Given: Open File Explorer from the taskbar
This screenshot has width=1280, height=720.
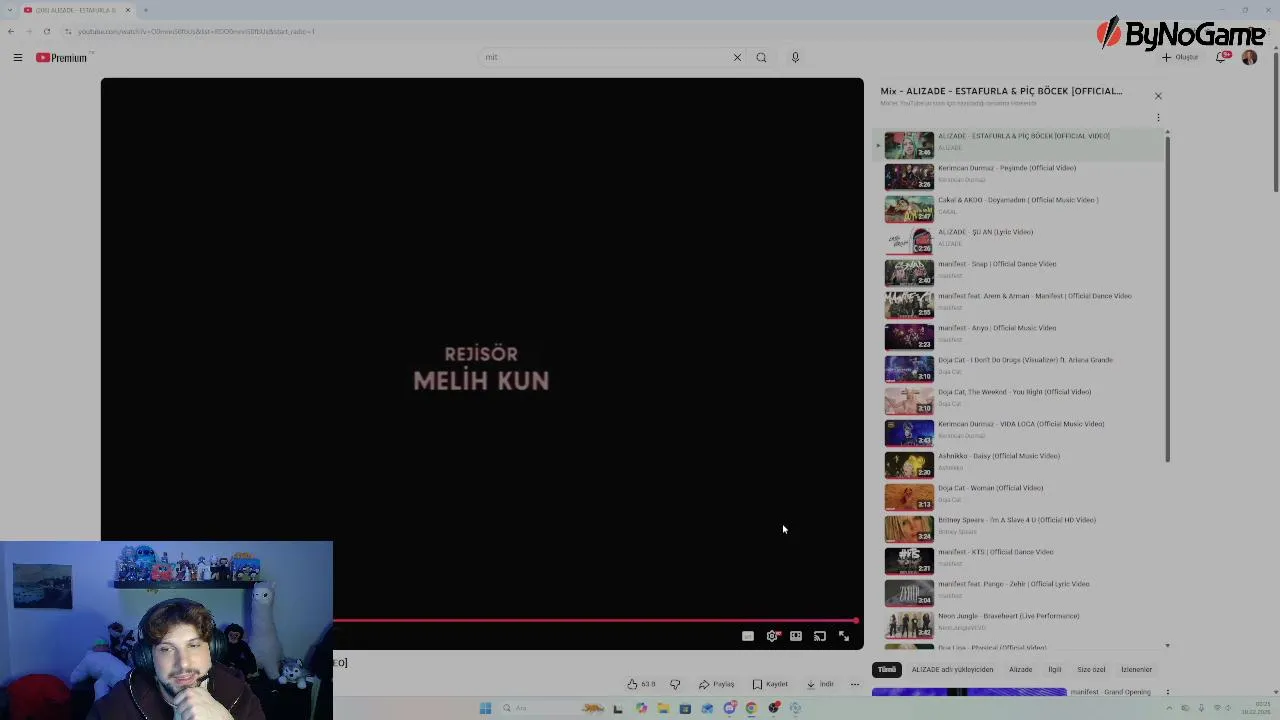Looking at the screenshot, I should coord(663,708).
